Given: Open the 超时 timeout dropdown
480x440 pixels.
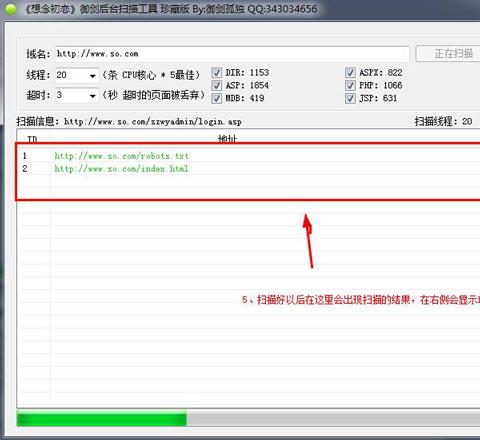Looking at the screenshot, I should click(x=93, y=96).
